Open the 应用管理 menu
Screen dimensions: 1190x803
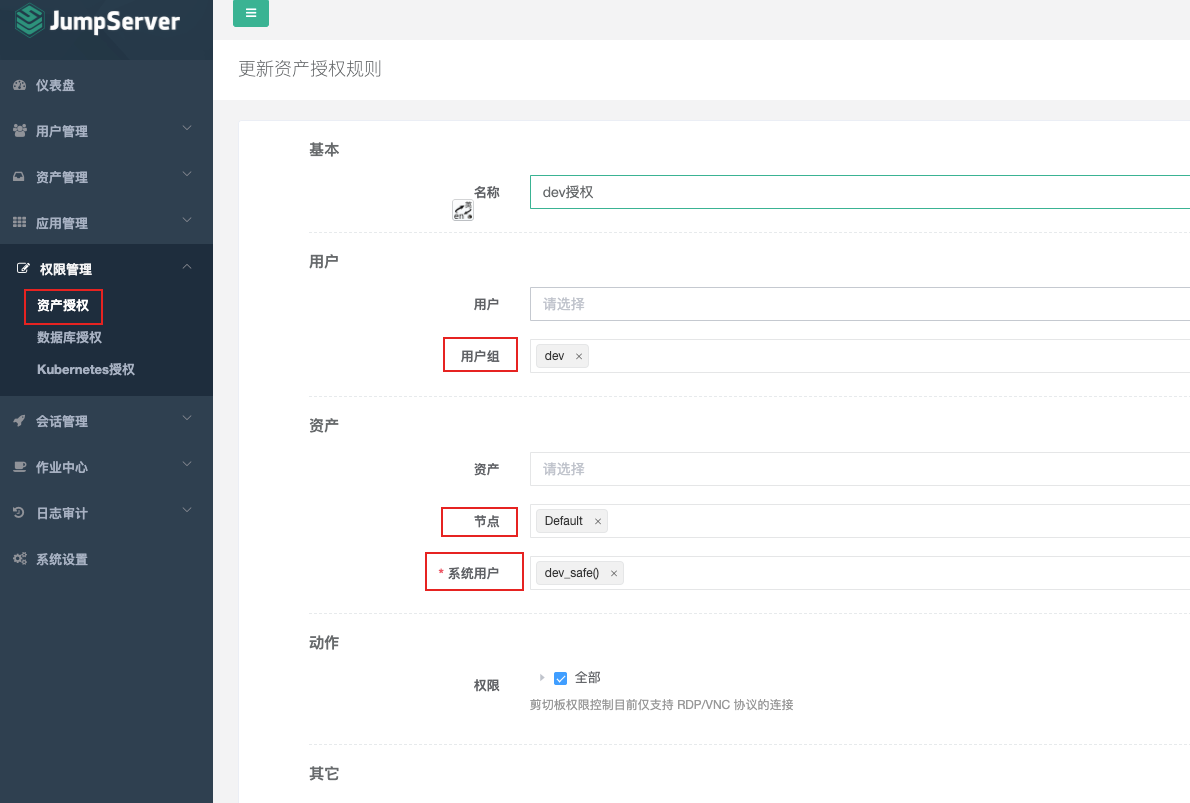click(x=106, y=222)
